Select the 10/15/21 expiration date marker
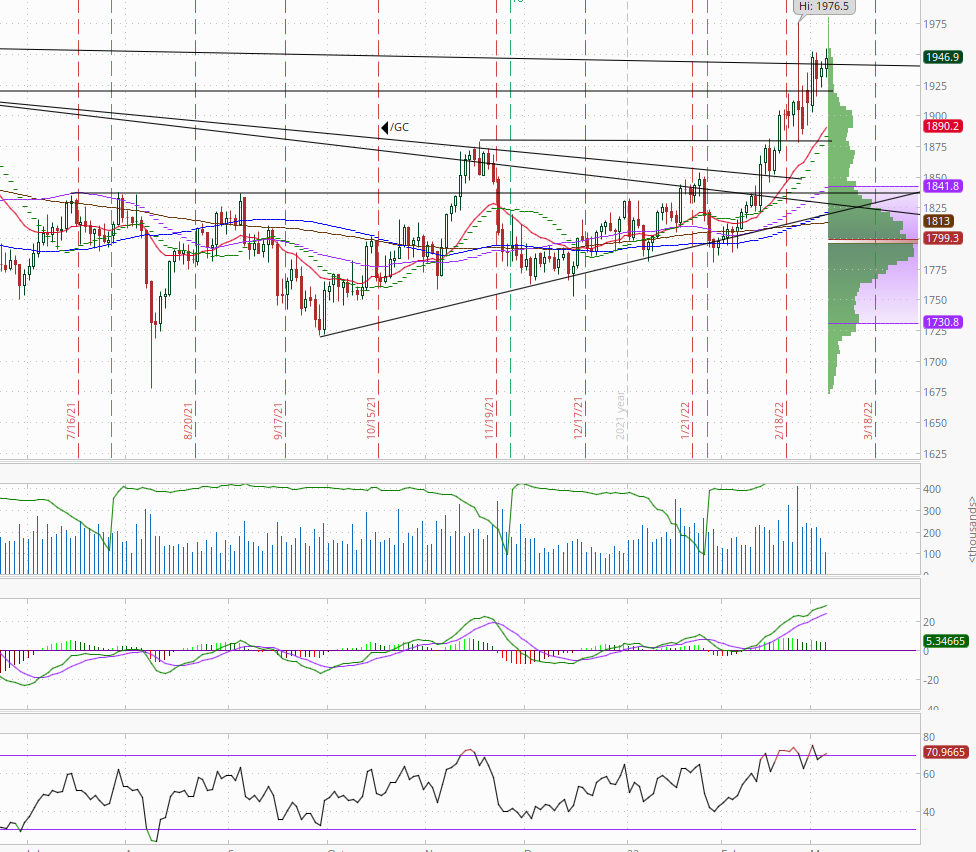Viewport: 976px width, 852px height. (x=372, y=418)
